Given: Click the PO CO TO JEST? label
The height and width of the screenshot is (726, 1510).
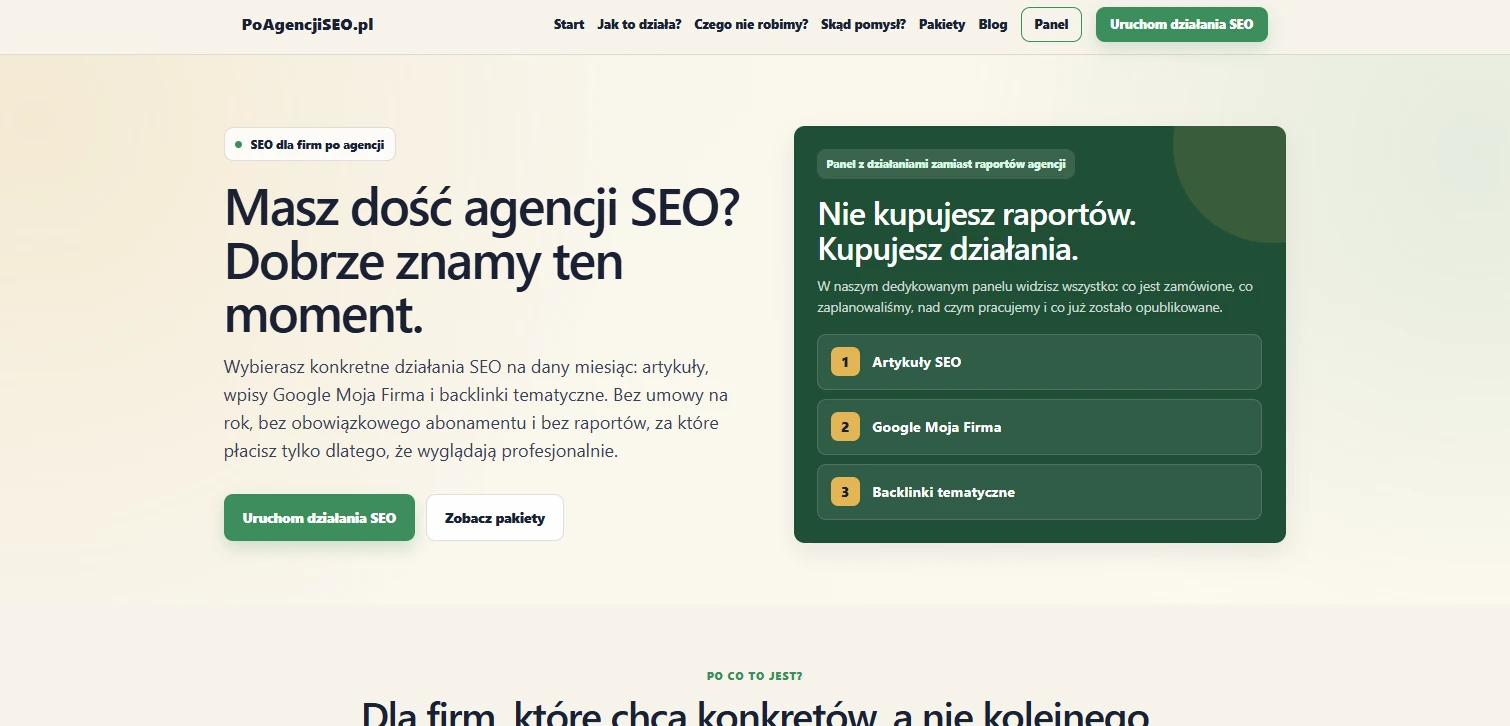Looking at the screenshot, I should (755, 676).
